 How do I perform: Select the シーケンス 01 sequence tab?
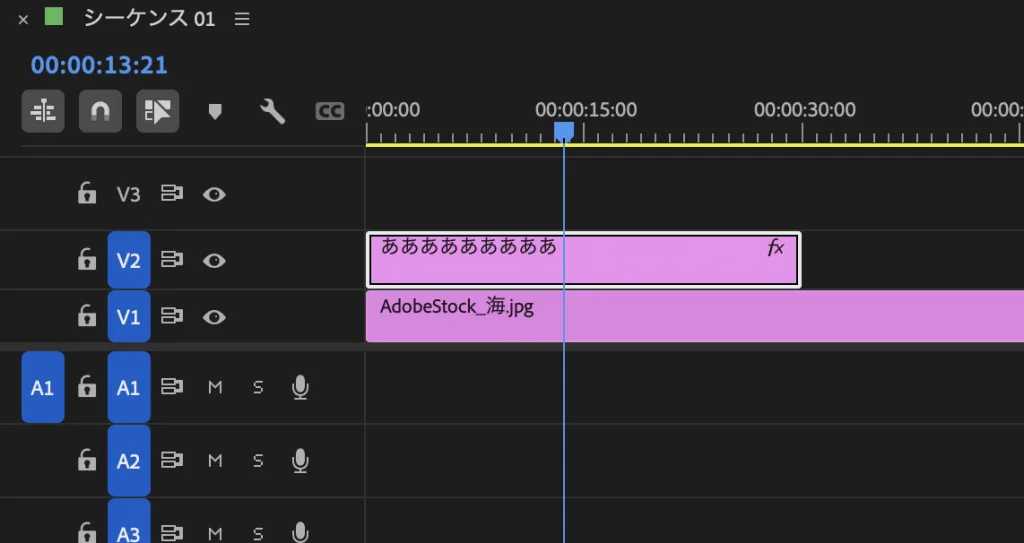point(148,18)
